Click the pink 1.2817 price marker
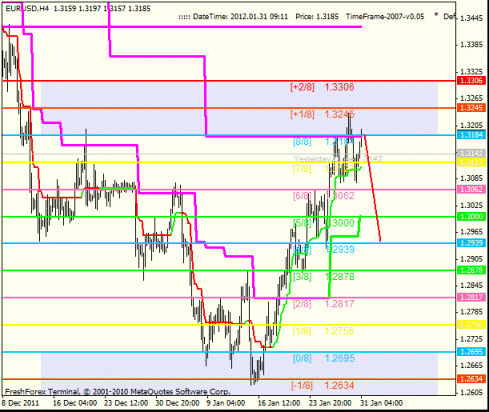 [471, 297]
